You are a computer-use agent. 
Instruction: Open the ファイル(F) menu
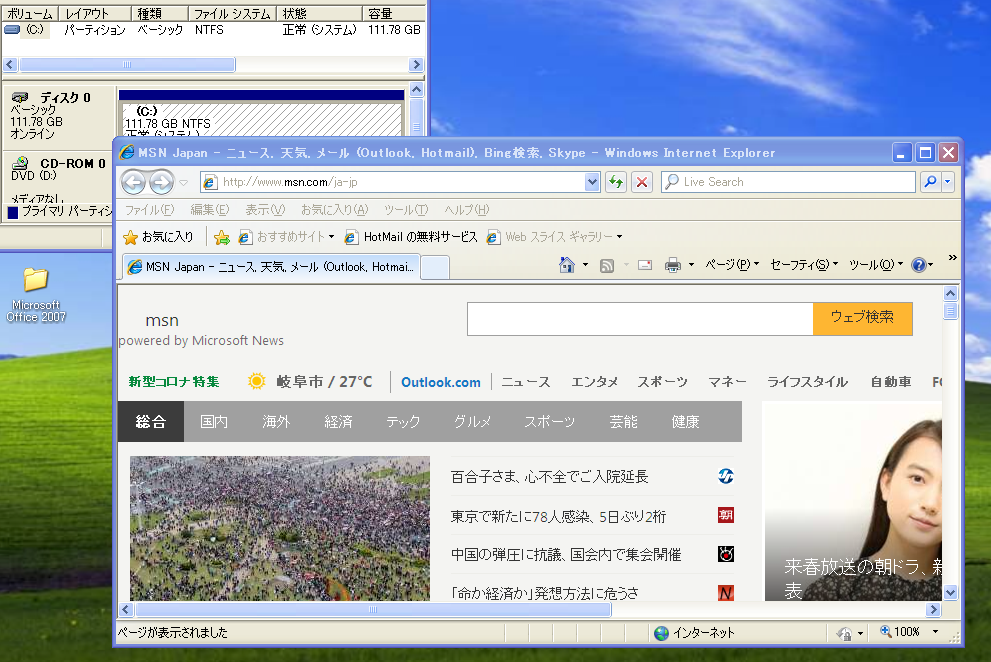pyautogui.click(x=149, y=210)
